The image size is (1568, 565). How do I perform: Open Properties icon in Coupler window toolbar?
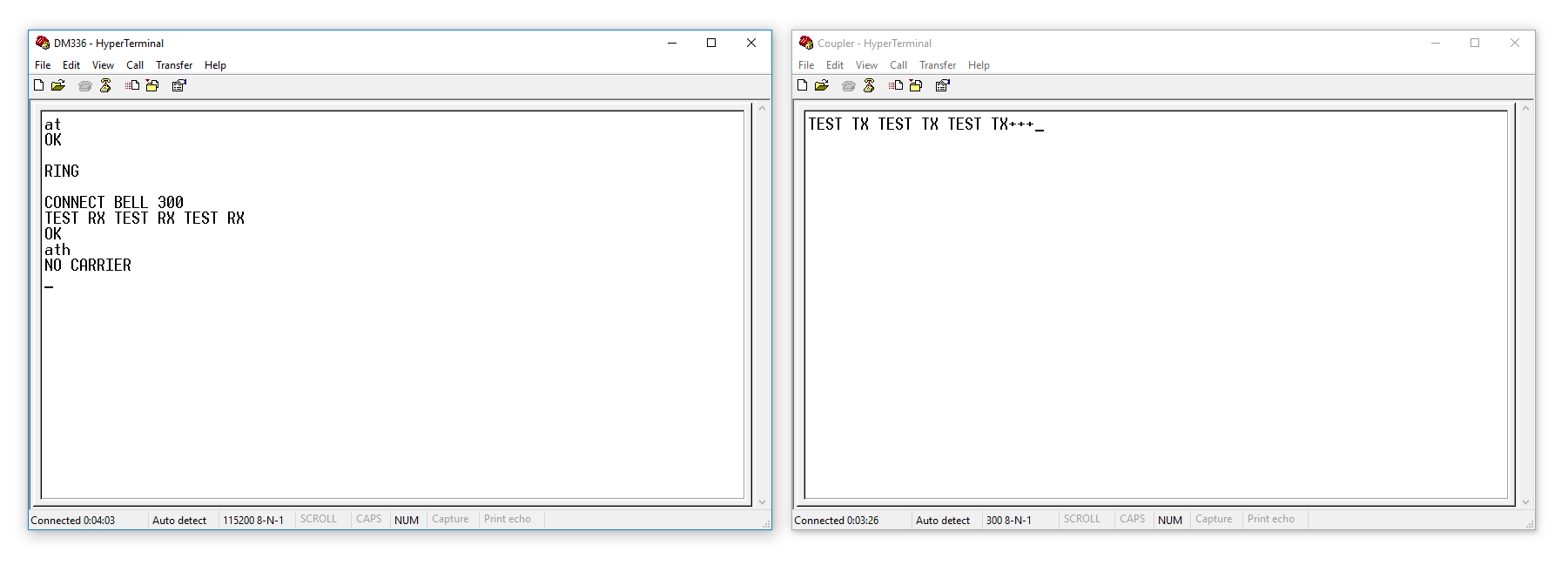point(943,85)
